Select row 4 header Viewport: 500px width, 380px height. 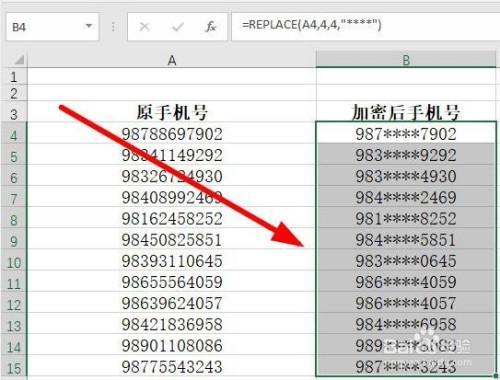click(14, 134)
